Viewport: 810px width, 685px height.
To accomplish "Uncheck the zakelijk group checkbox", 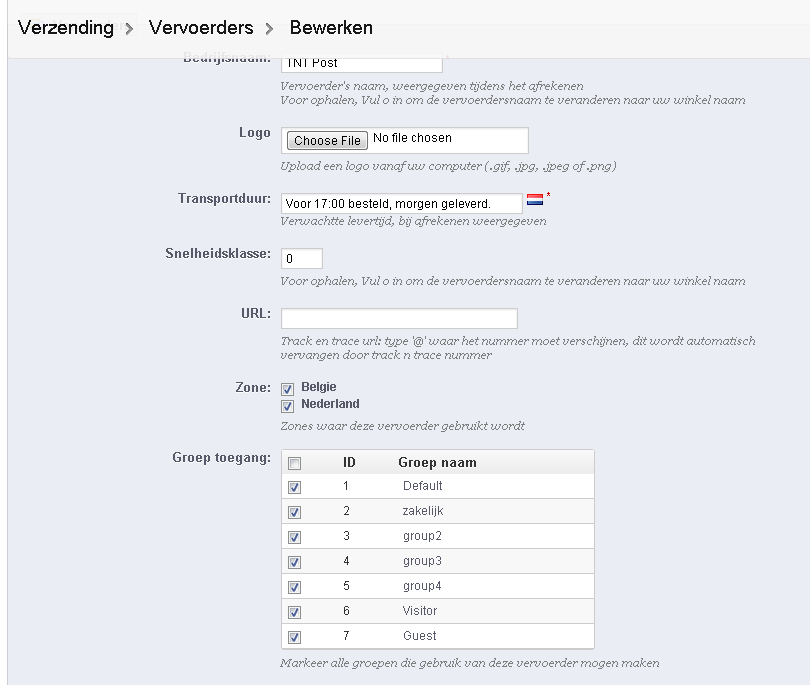I will 294,512.
